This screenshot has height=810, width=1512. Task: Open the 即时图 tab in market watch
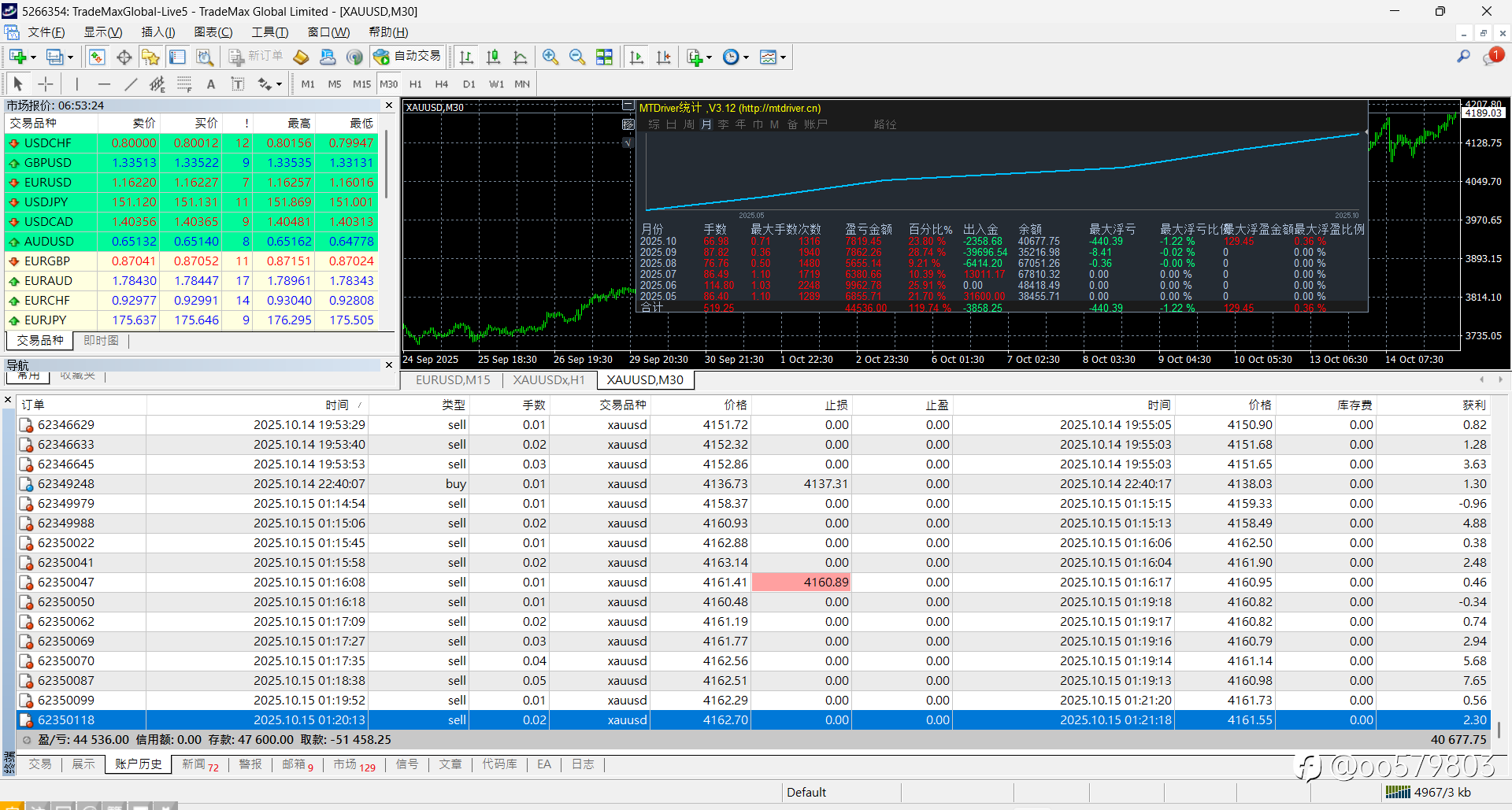click(101, 341)
